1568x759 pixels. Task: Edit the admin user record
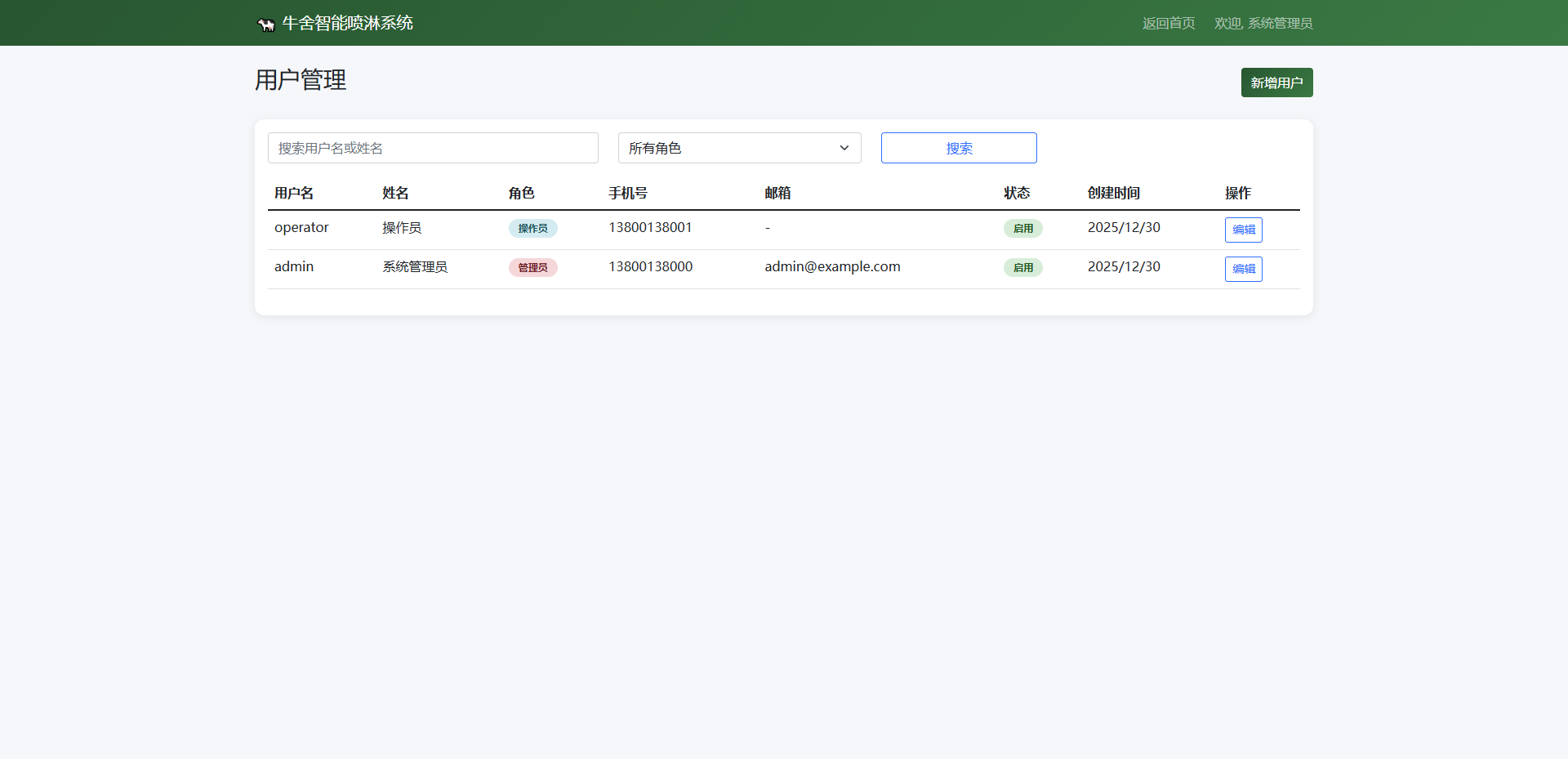pyautogui.click(x=1243, y=269)
